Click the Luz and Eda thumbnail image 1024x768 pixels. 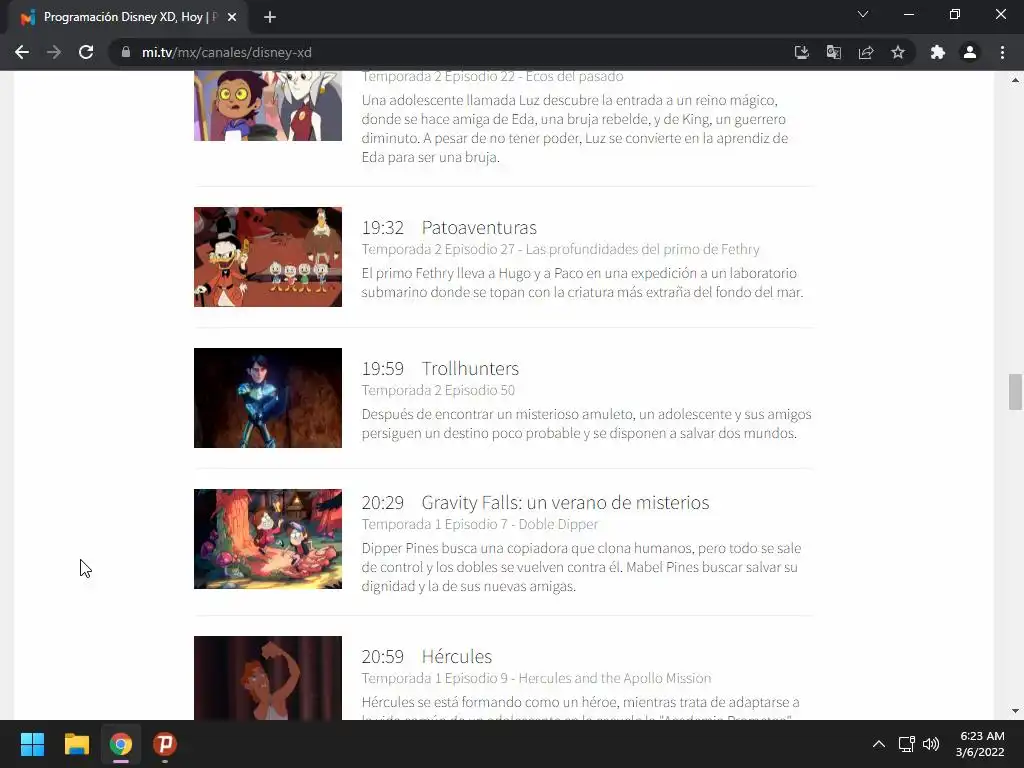268,106
